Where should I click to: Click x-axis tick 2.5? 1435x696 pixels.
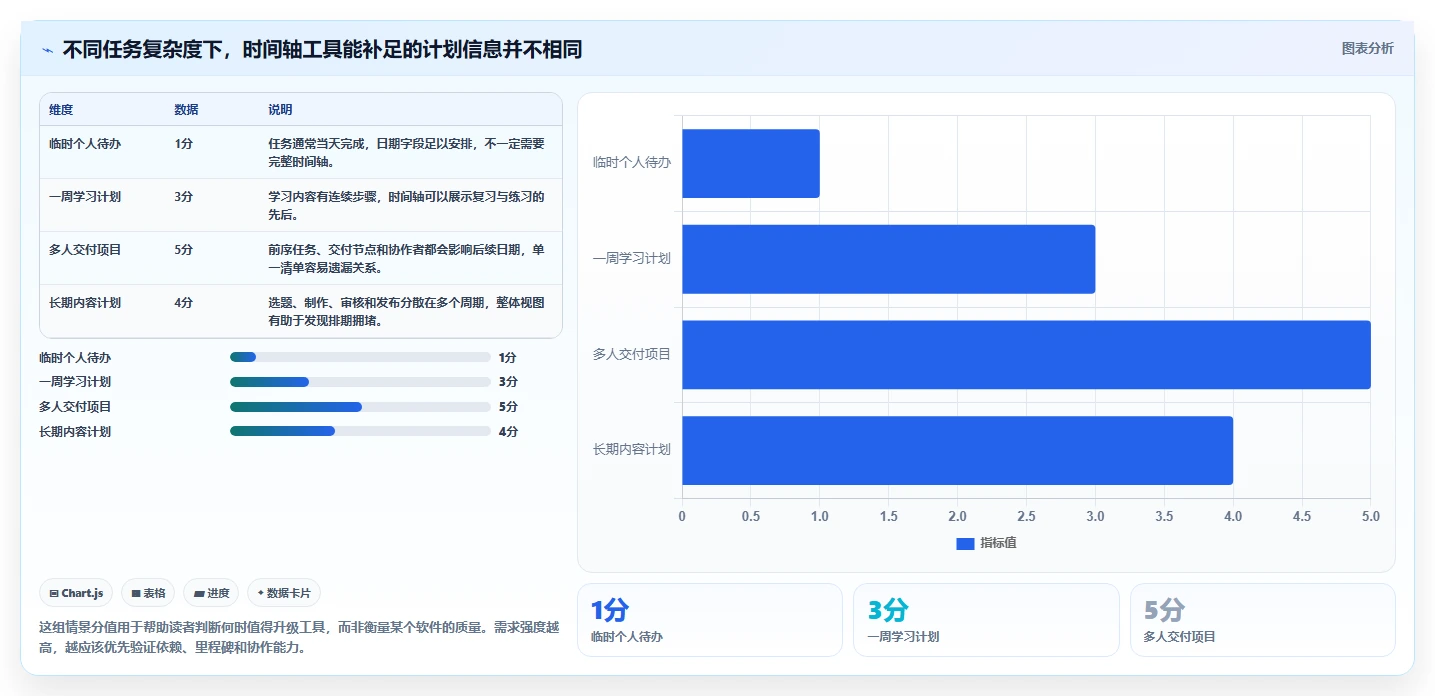coord(1026,517)
